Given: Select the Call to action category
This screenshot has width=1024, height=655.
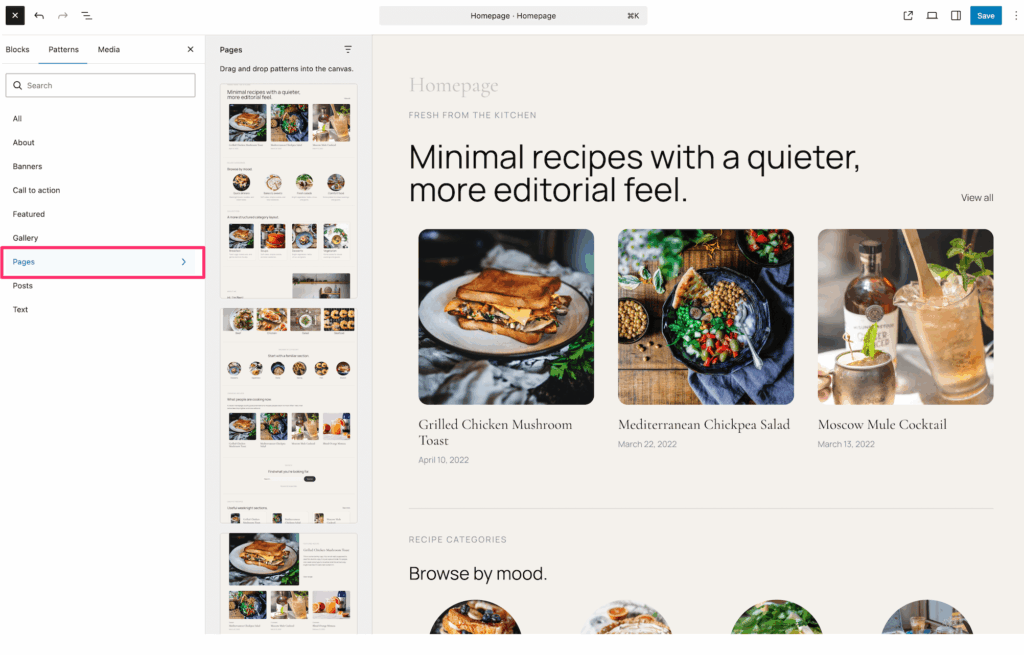Looking at the screenshot, I should pos(37,191).
